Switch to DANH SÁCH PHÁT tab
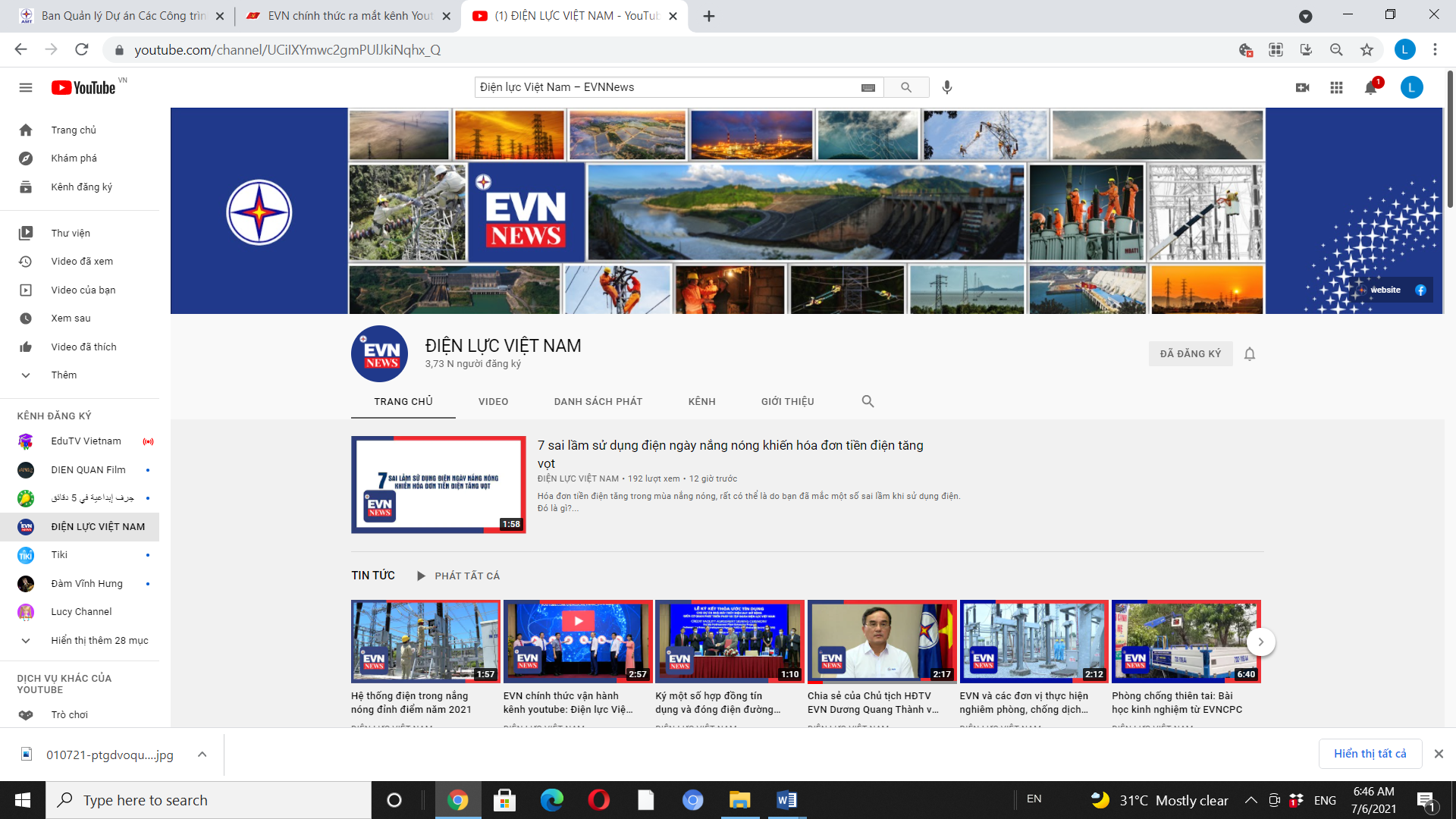This screenshot has height=819, width=1456. click(598, 401)
